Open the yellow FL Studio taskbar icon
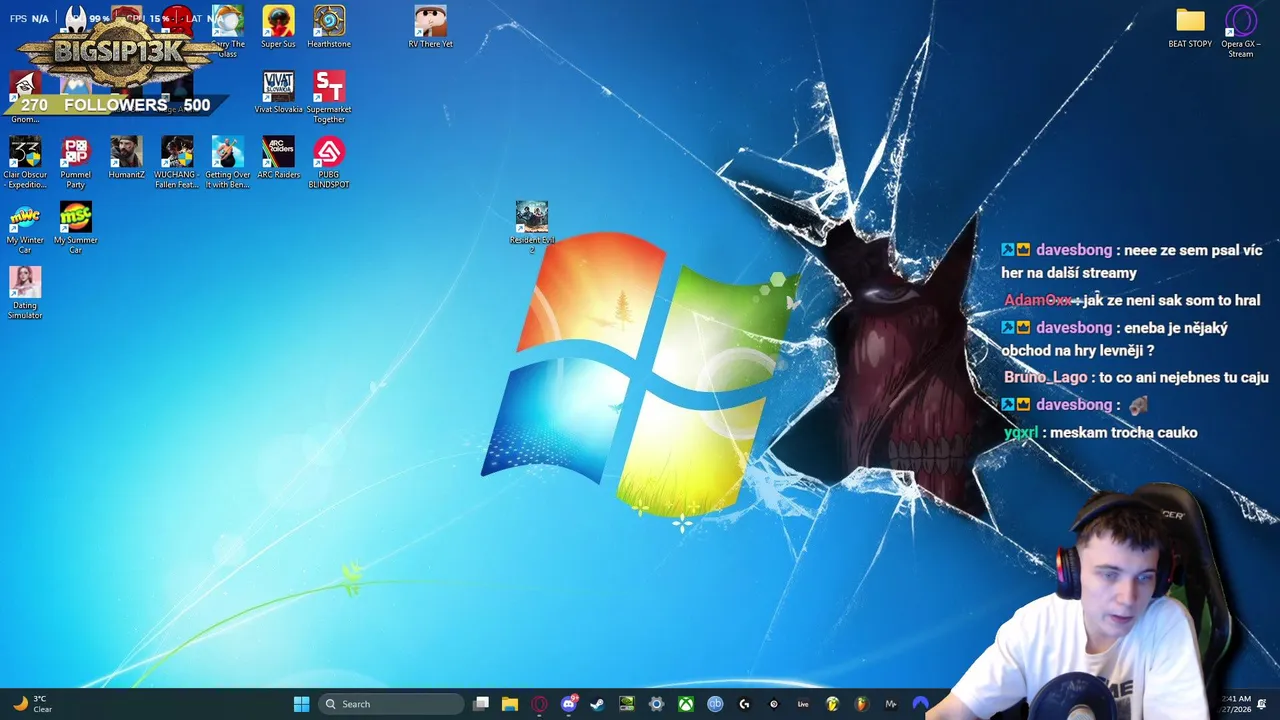The width and height of the screenshot is (1280, 720). [x=832, y=704]
